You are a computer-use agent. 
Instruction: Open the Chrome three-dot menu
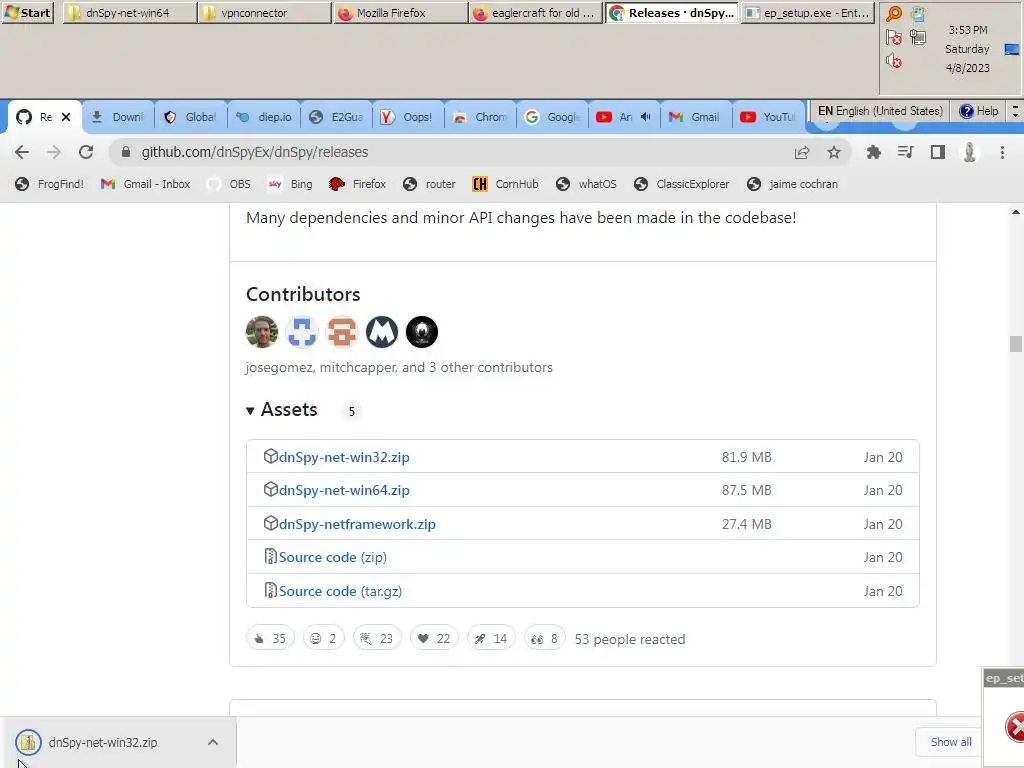[1002, 152]
